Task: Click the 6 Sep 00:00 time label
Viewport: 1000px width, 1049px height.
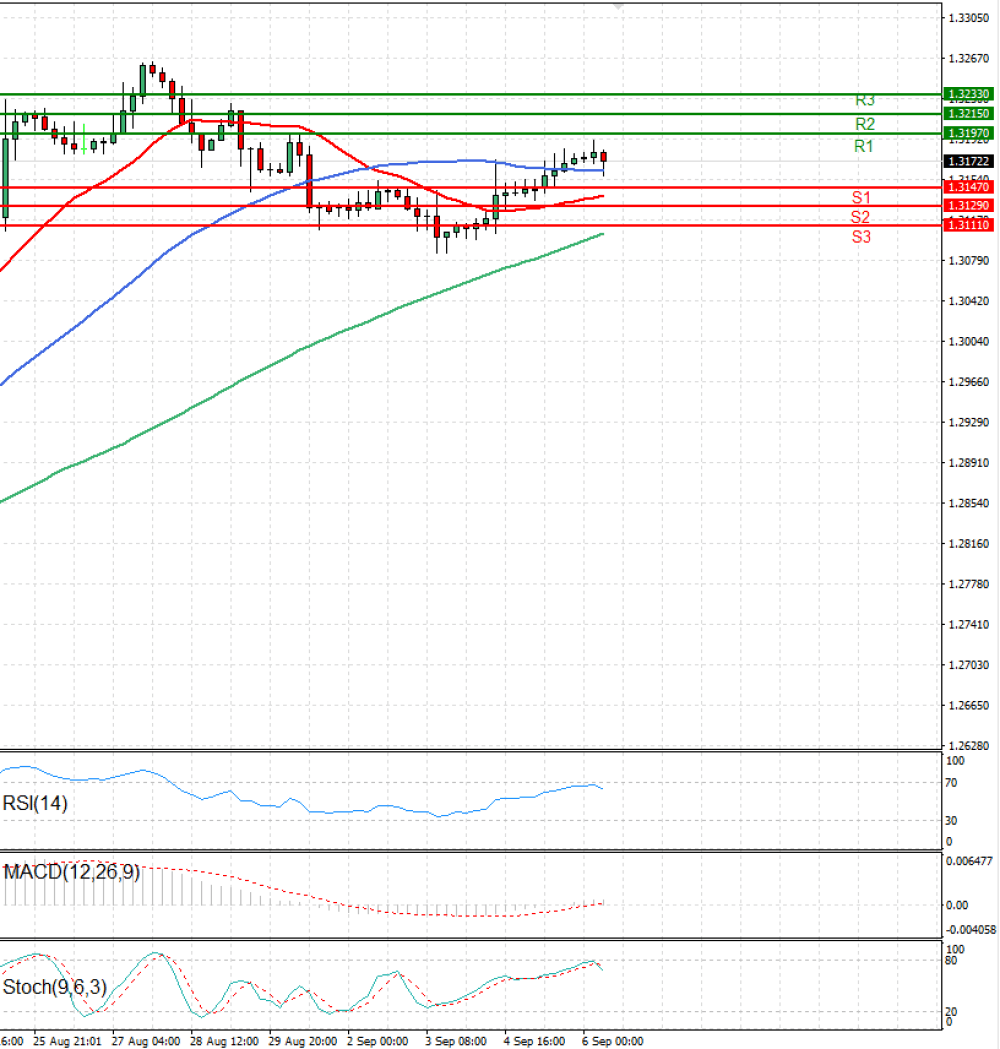Action: tap(613, 1042)
